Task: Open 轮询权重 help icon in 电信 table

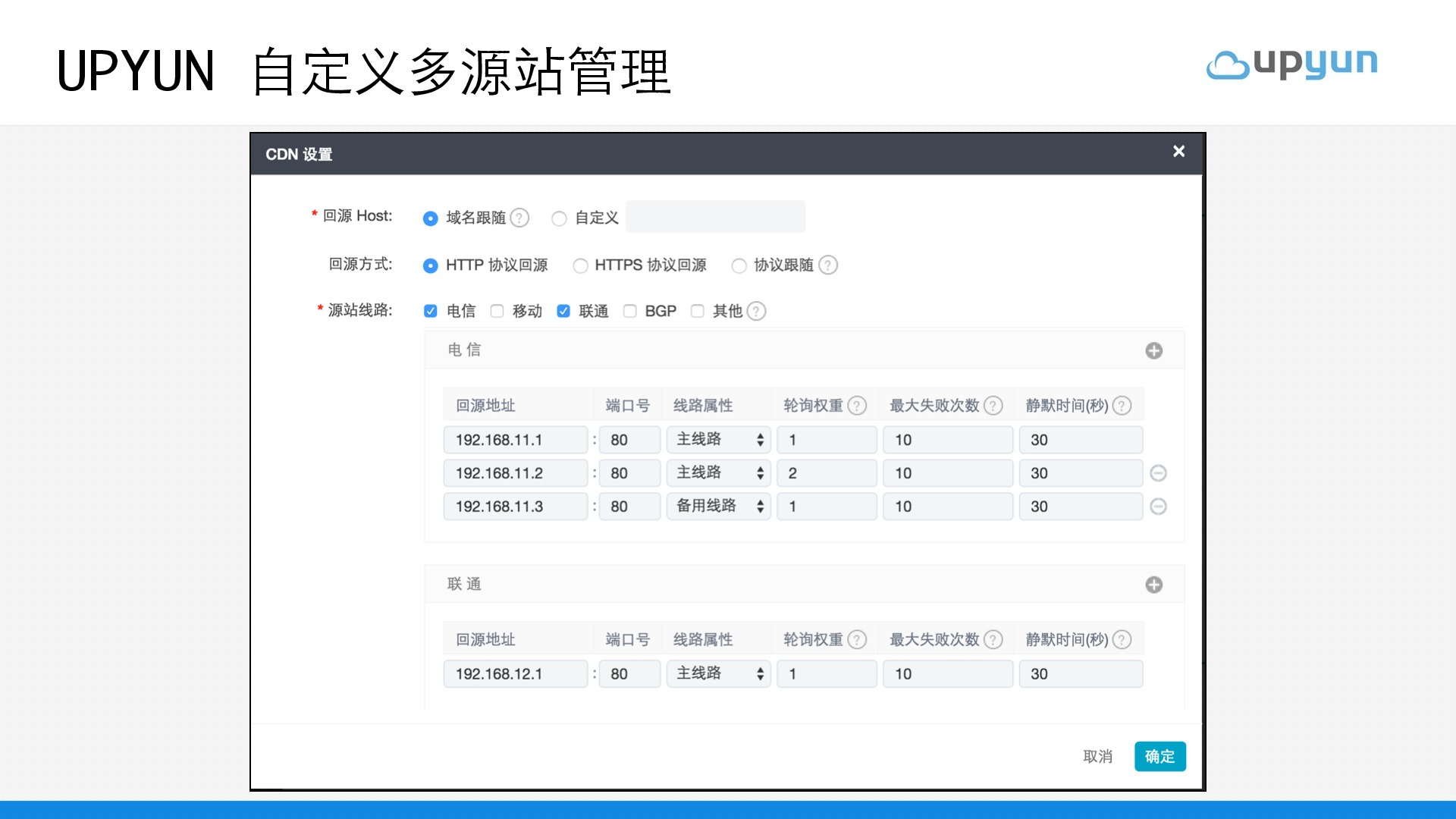Action: (857, 406)
